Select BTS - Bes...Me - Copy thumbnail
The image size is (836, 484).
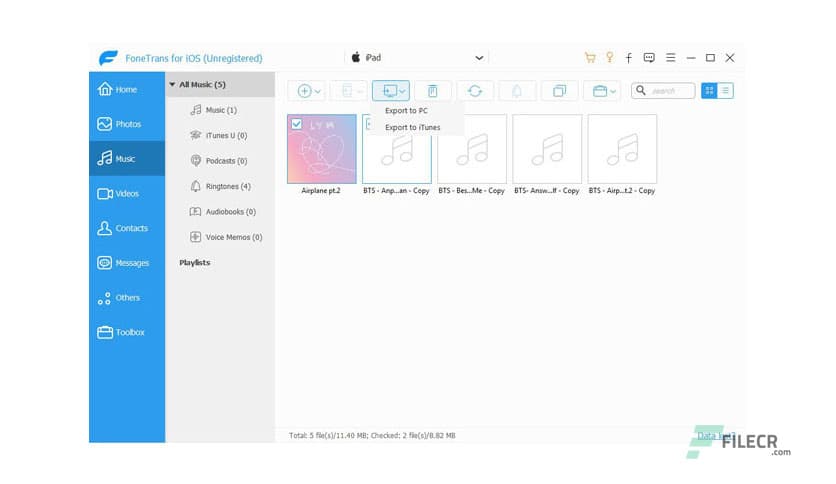tap(472, 149)
